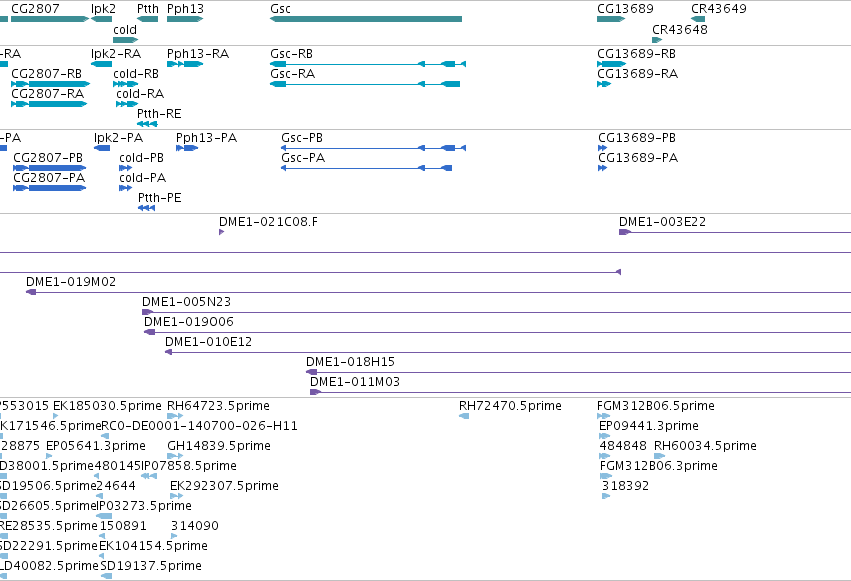This screenshot has width=851, height=581.
Task: Click the Pph13-PA protein label
Action: point(207,138)
